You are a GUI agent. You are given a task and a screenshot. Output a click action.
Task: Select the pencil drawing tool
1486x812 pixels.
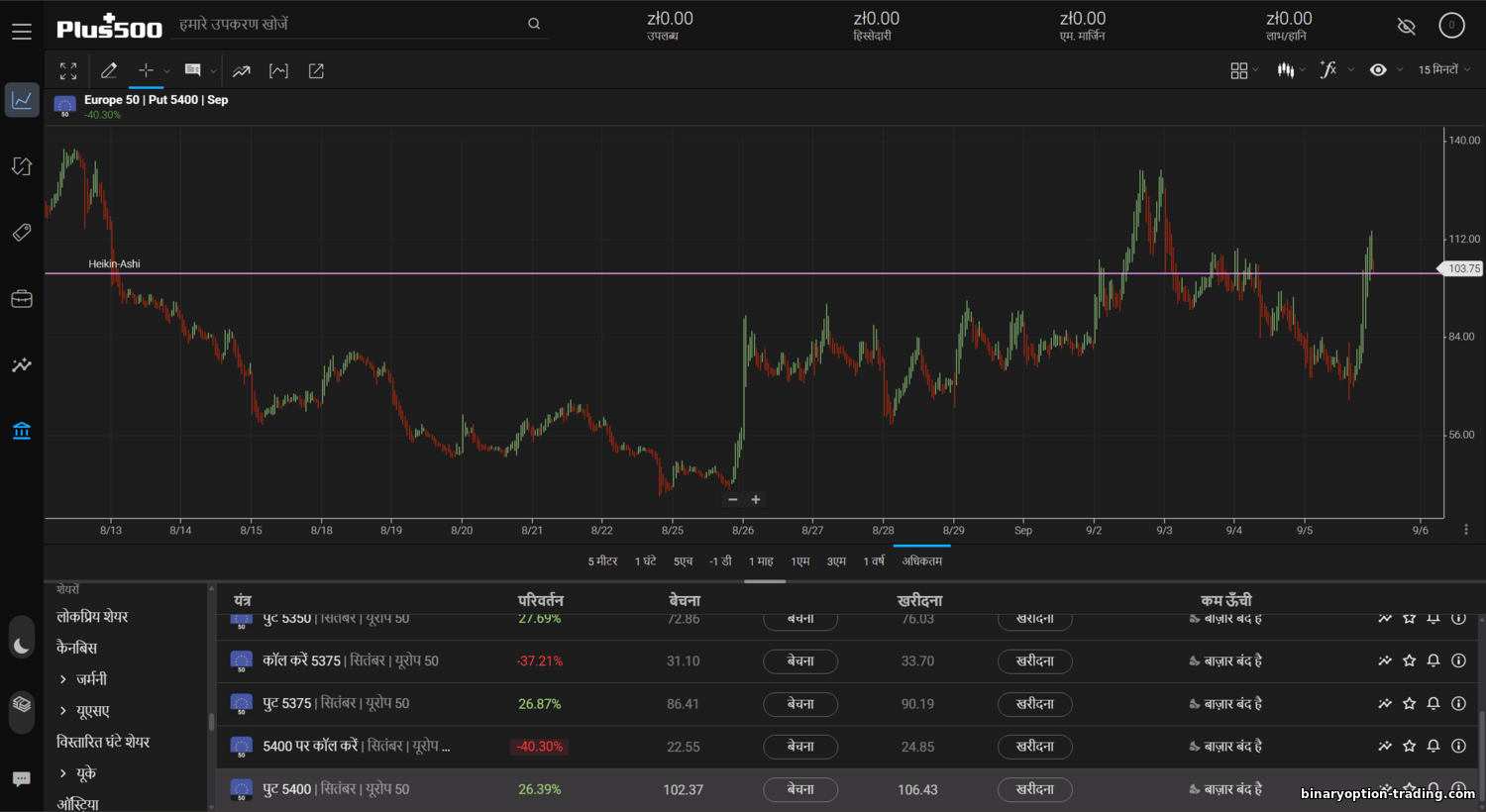109,70
